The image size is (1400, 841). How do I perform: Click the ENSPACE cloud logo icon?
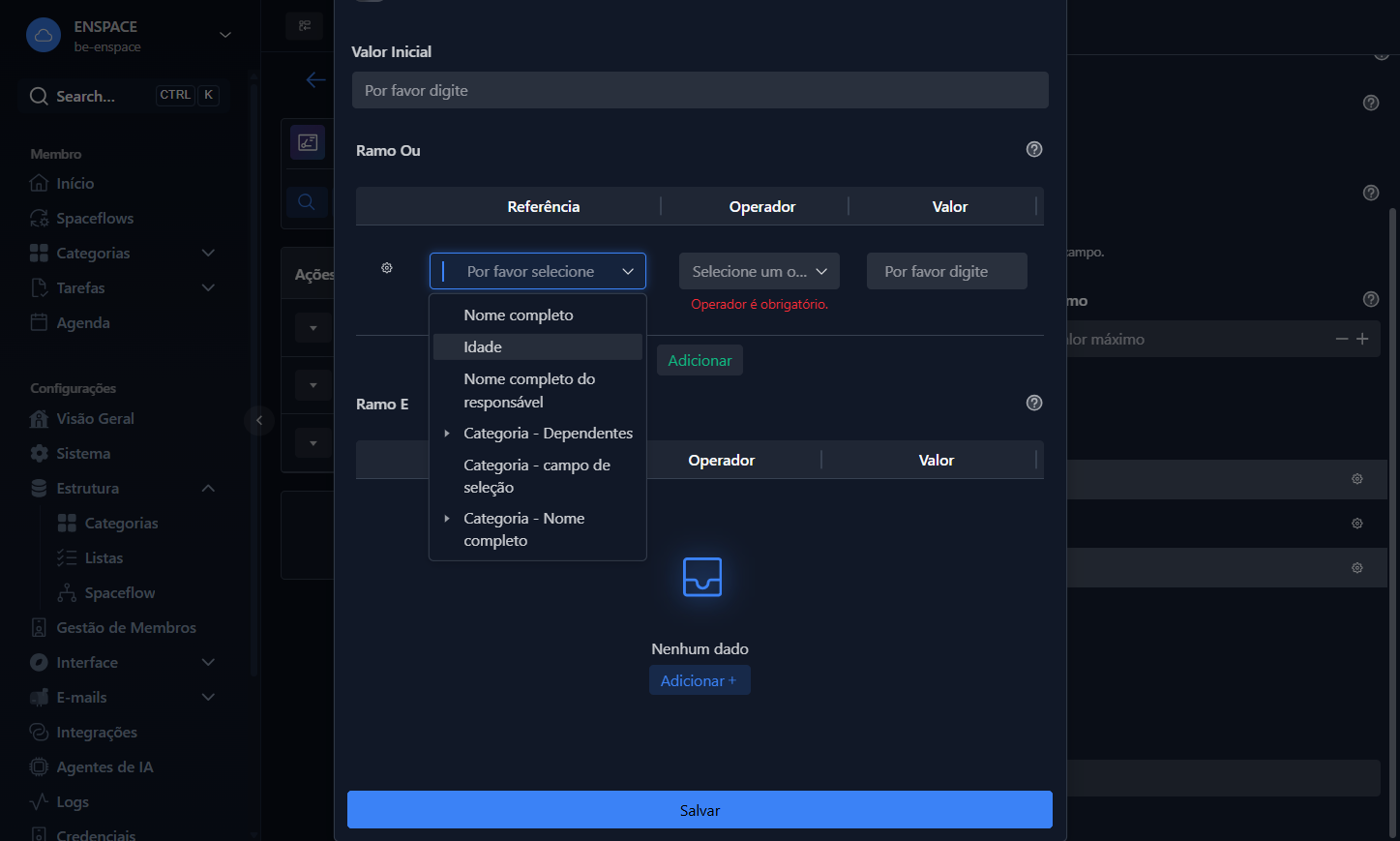[44, 36]
